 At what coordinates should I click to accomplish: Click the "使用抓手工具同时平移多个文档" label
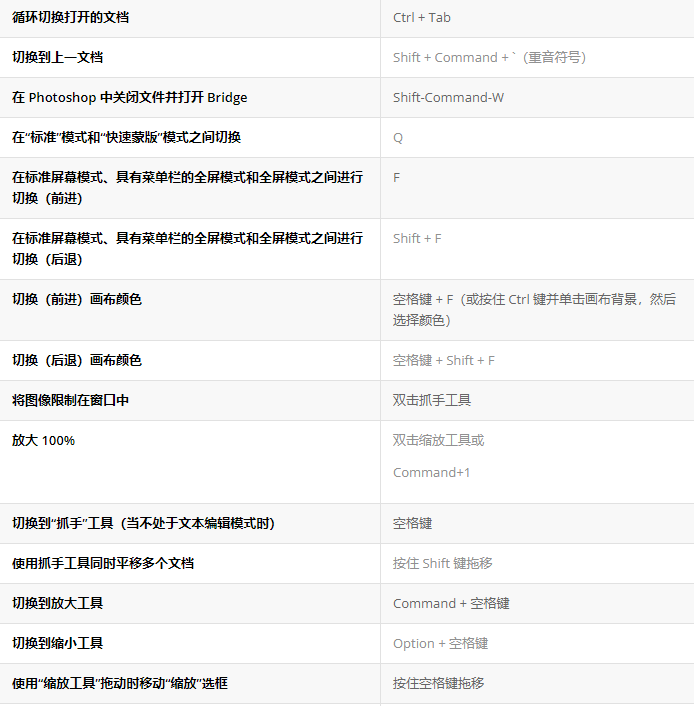click(103, 563)
